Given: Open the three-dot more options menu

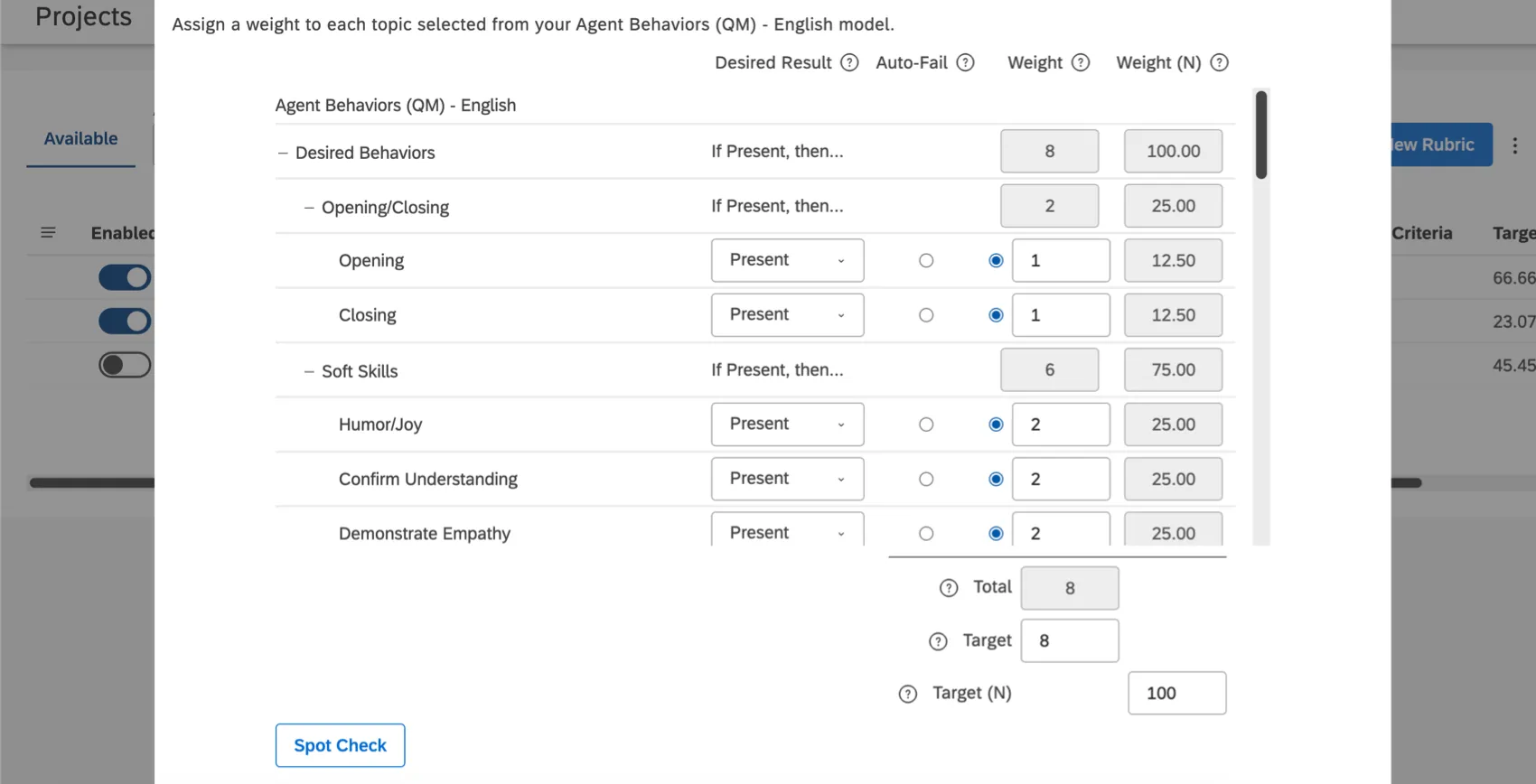Looking at the screenshot, I should (x=1514, y=145).
